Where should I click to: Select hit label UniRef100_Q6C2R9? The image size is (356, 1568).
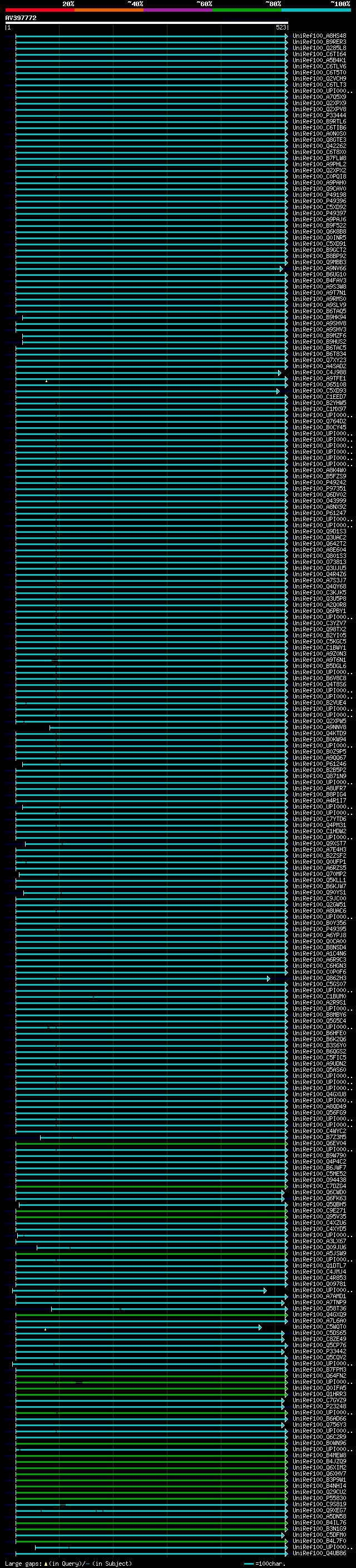coord(319,1437)
